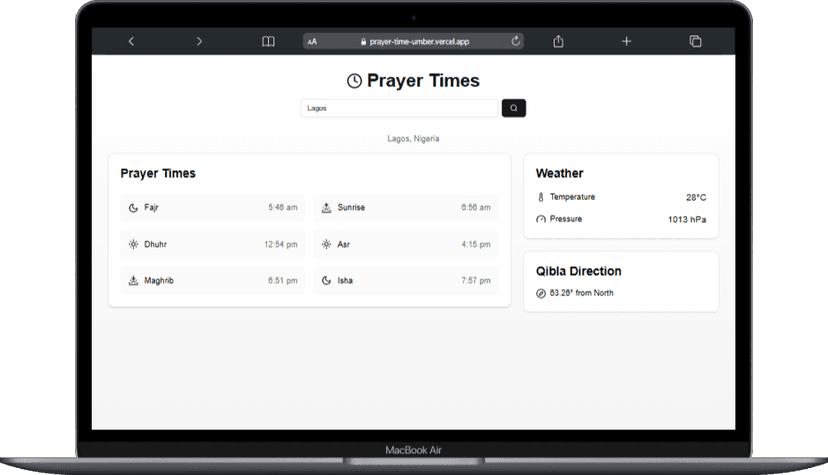Viewport: 828px width, 475px height.
Task: Open a new tab with plus icon
Action: pyautogui.click(x=626, y=41)
